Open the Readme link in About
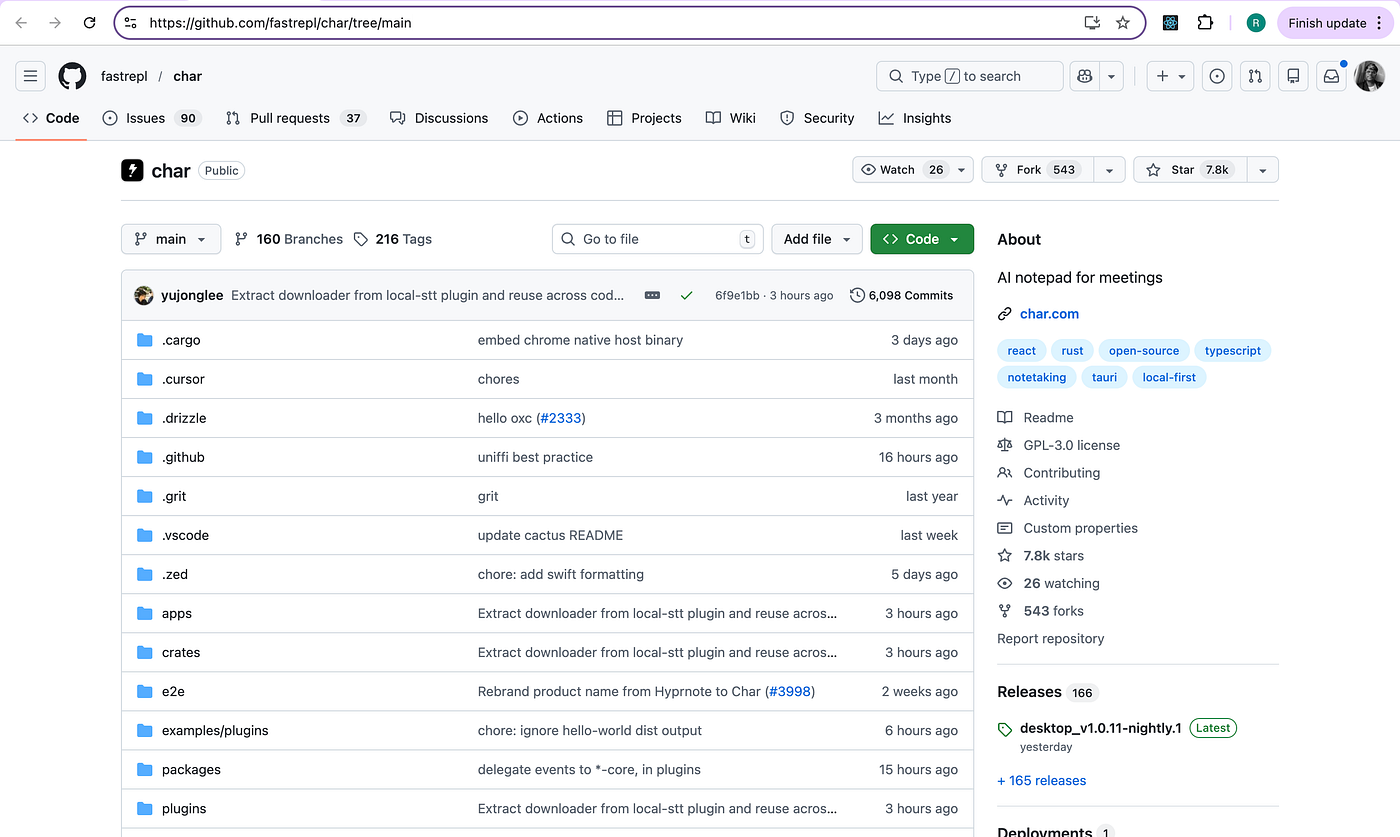 coord(1048,418)
